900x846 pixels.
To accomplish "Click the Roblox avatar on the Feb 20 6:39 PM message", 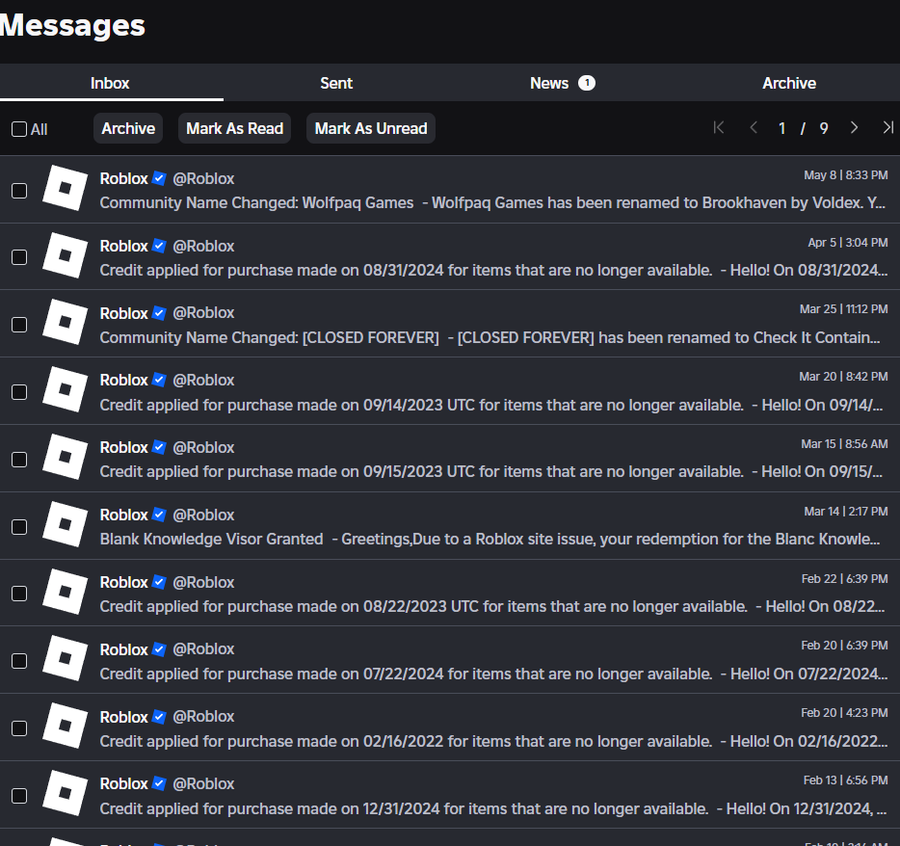I will point(65,659).
